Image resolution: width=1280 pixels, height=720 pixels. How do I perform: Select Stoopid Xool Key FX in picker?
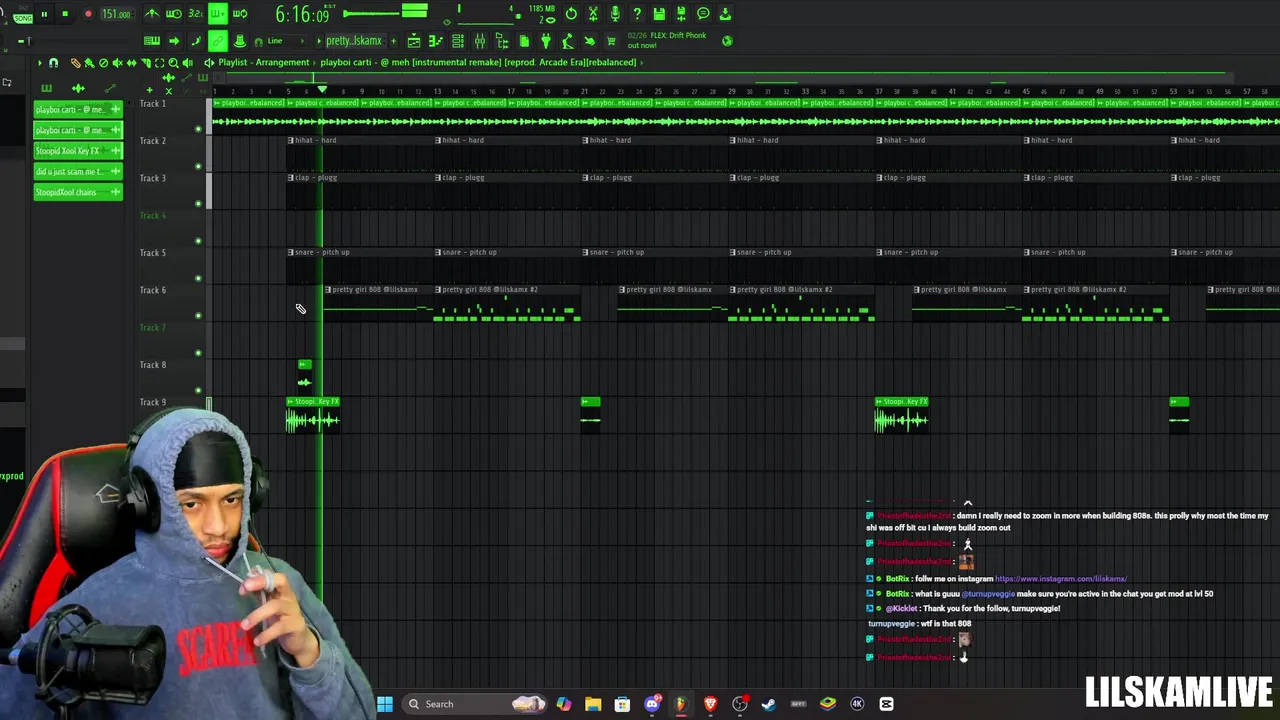[x=78, y=151]
